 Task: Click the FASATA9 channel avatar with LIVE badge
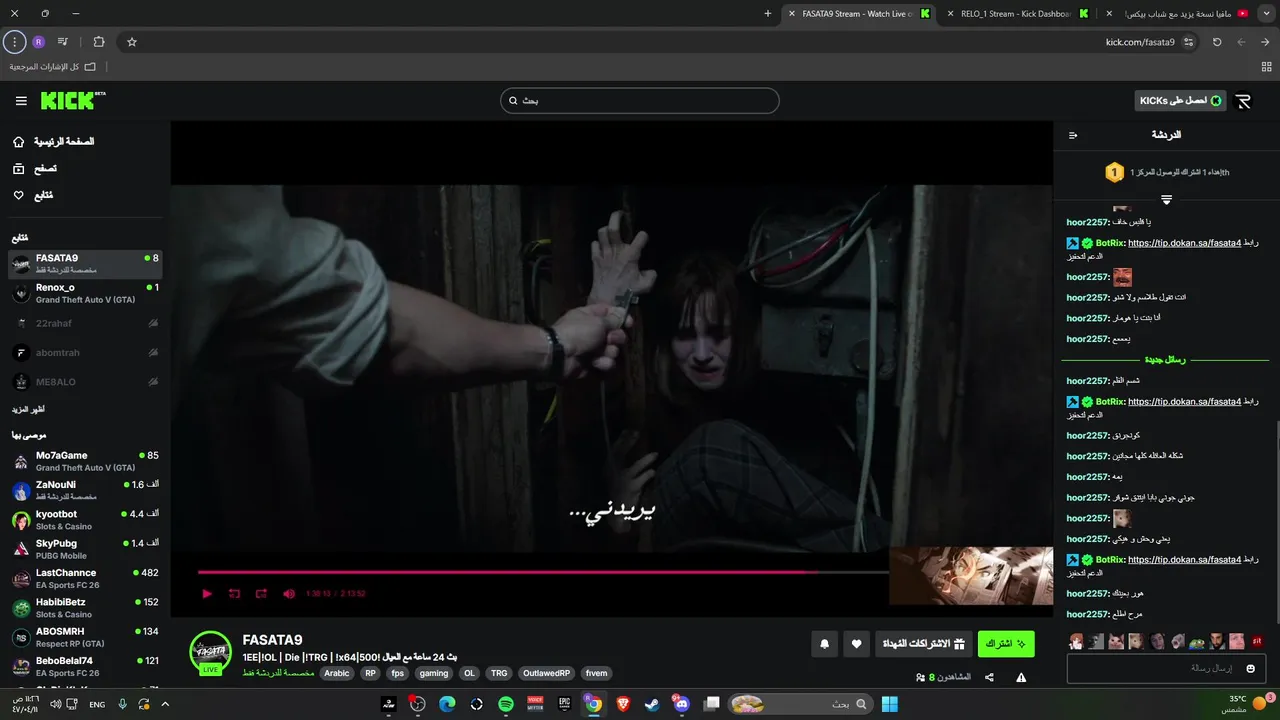[x=210, y=653]
